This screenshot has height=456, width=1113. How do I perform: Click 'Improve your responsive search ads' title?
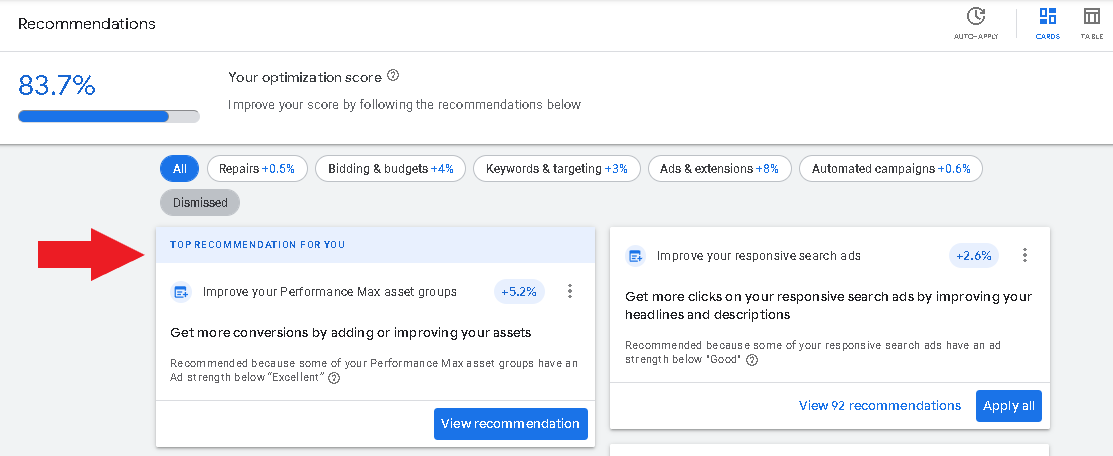[759, 256]
